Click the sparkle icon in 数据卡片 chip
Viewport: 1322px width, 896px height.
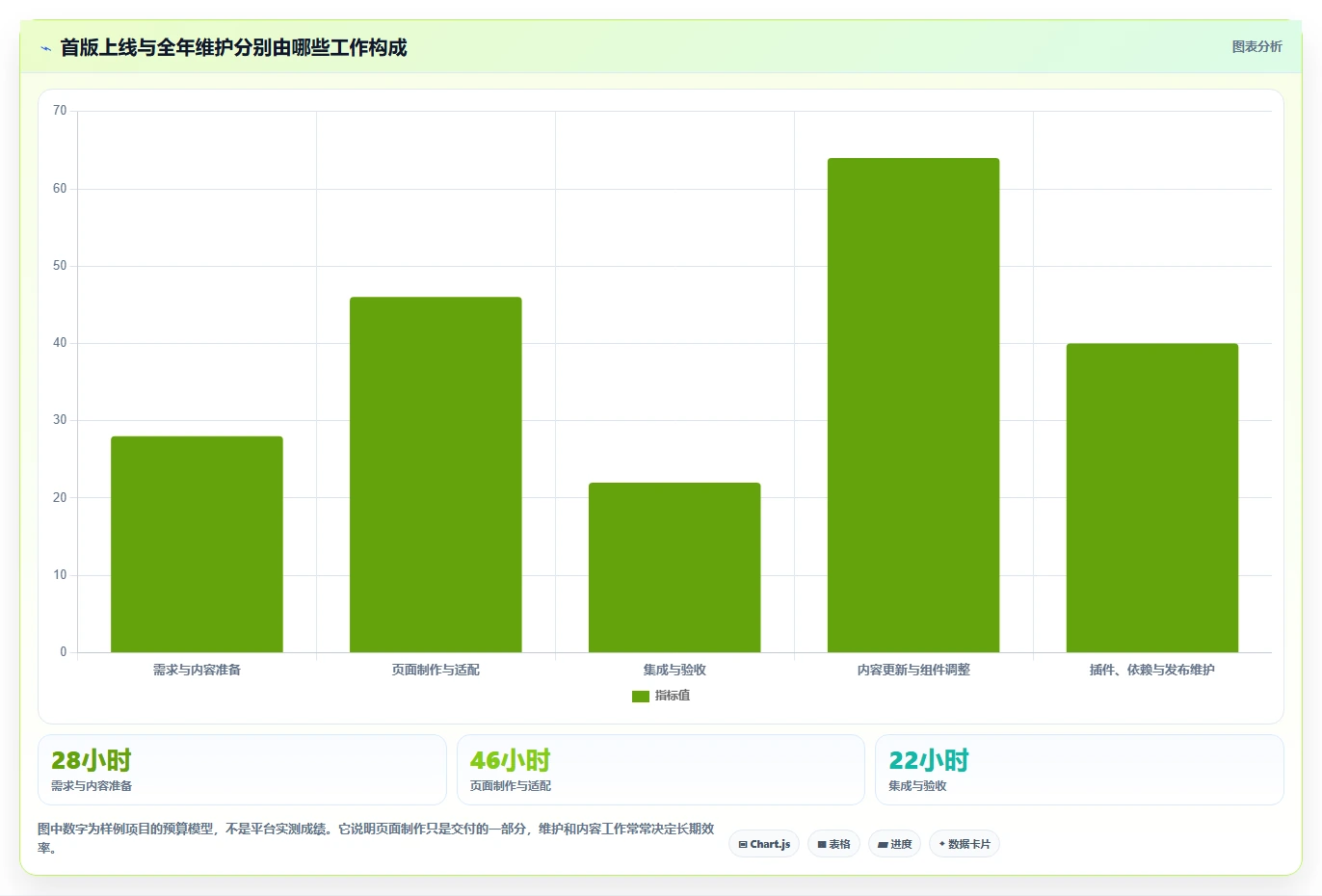pyautogui.click(x=941, y=844)
